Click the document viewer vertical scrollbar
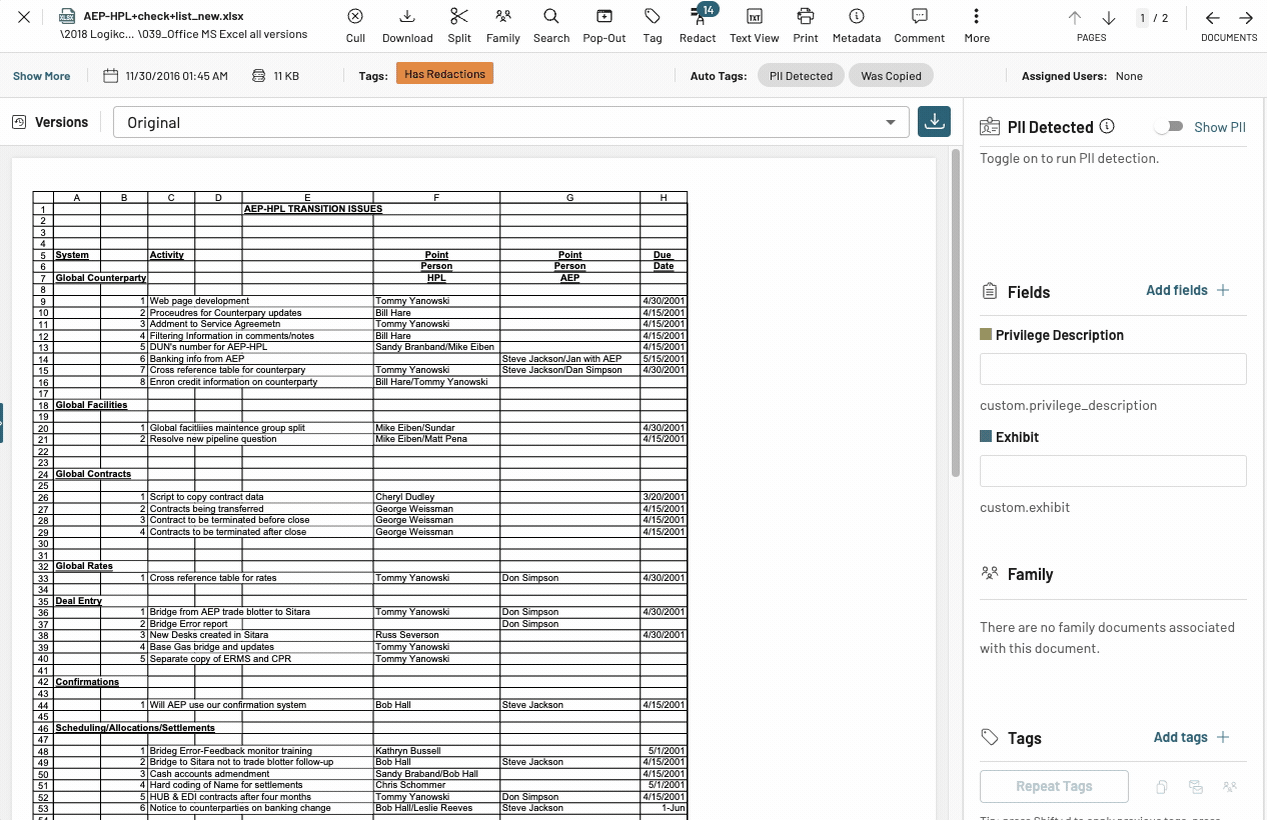This screenshot has height=820, width=1267. pyautogui.click(x=956, y=312)
